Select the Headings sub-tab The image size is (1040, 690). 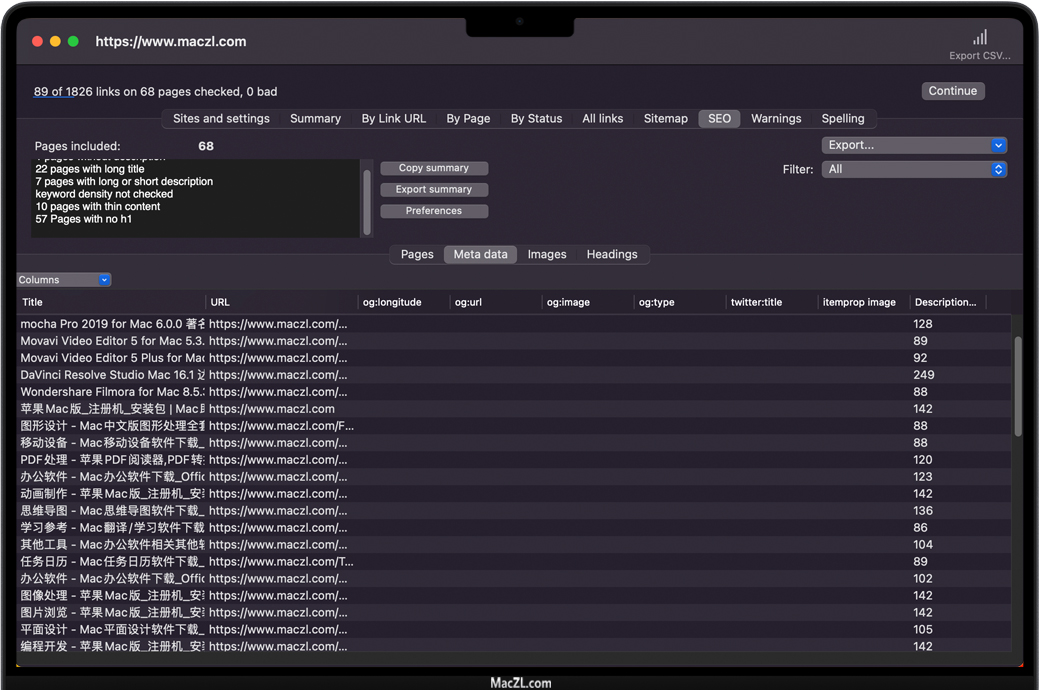point(611,254)
